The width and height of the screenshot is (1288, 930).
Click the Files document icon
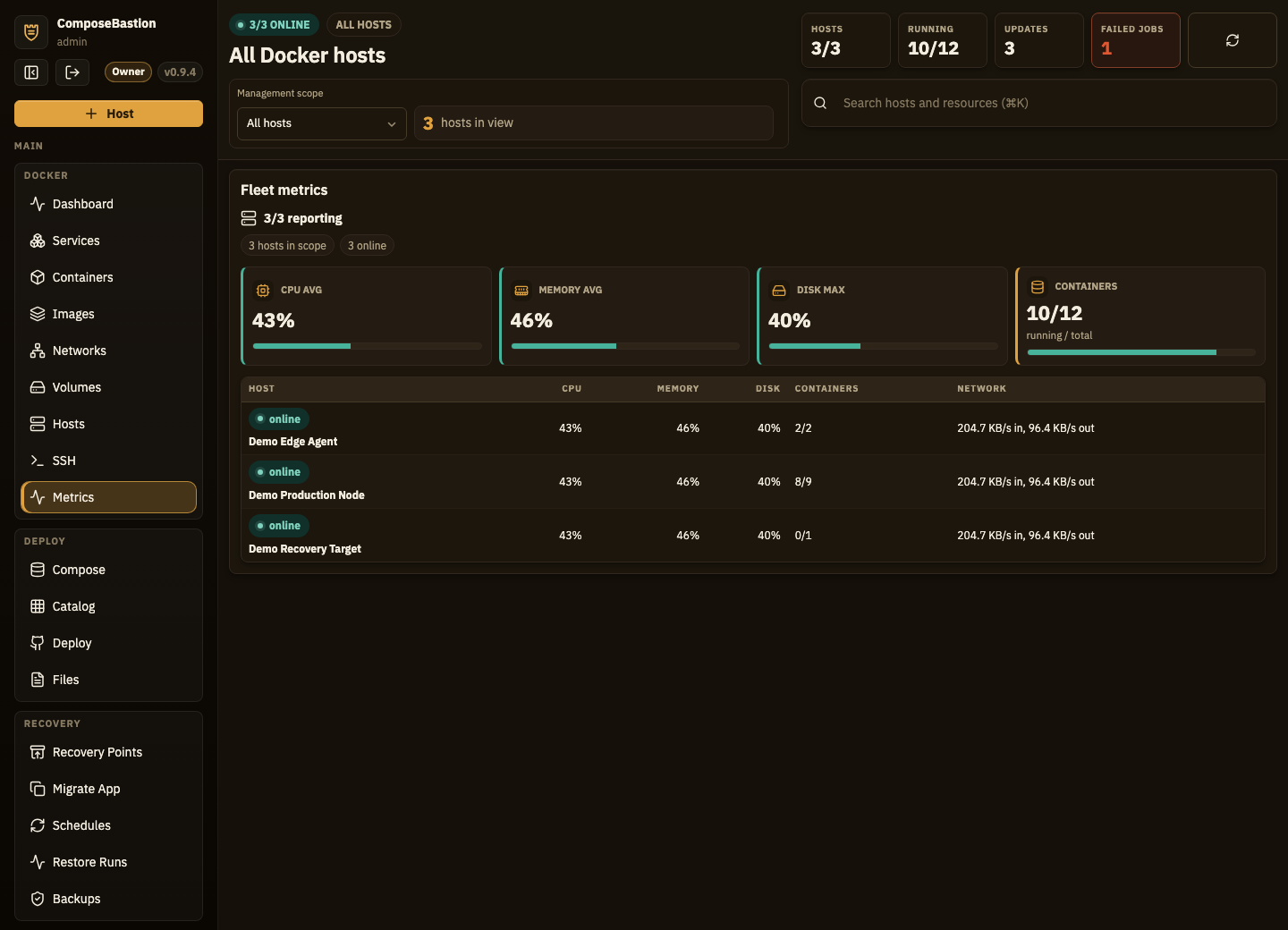(38, 680)
